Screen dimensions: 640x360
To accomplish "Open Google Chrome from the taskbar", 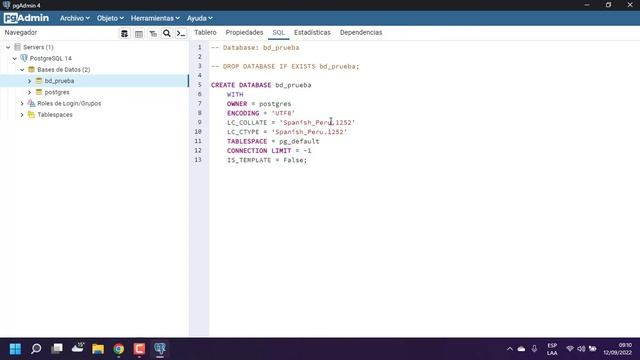I will (119, 349).
